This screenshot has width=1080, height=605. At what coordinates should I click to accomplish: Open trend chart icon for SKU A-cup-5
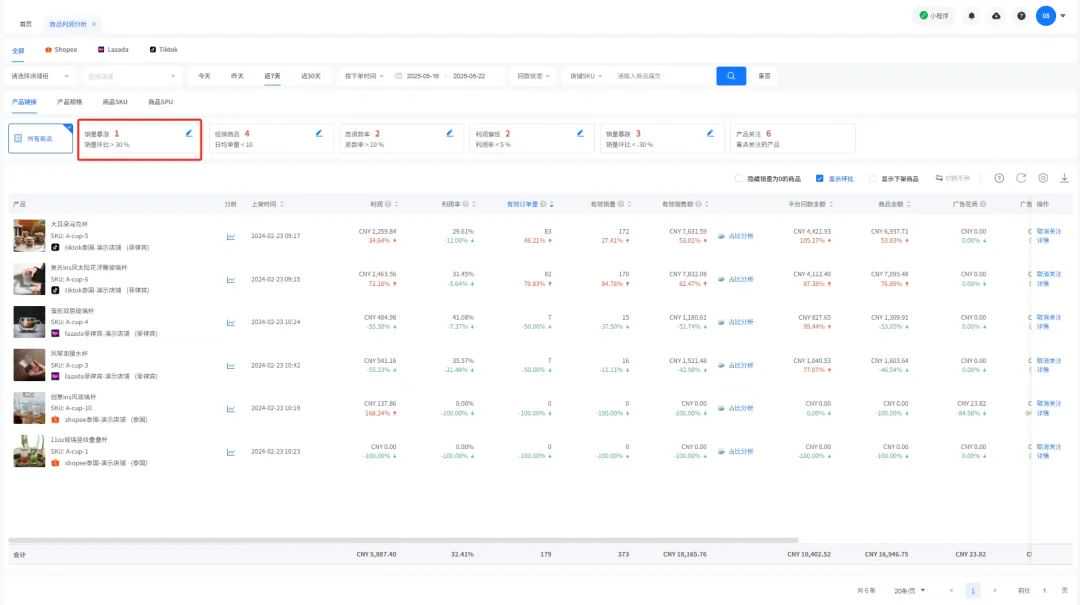231,236
